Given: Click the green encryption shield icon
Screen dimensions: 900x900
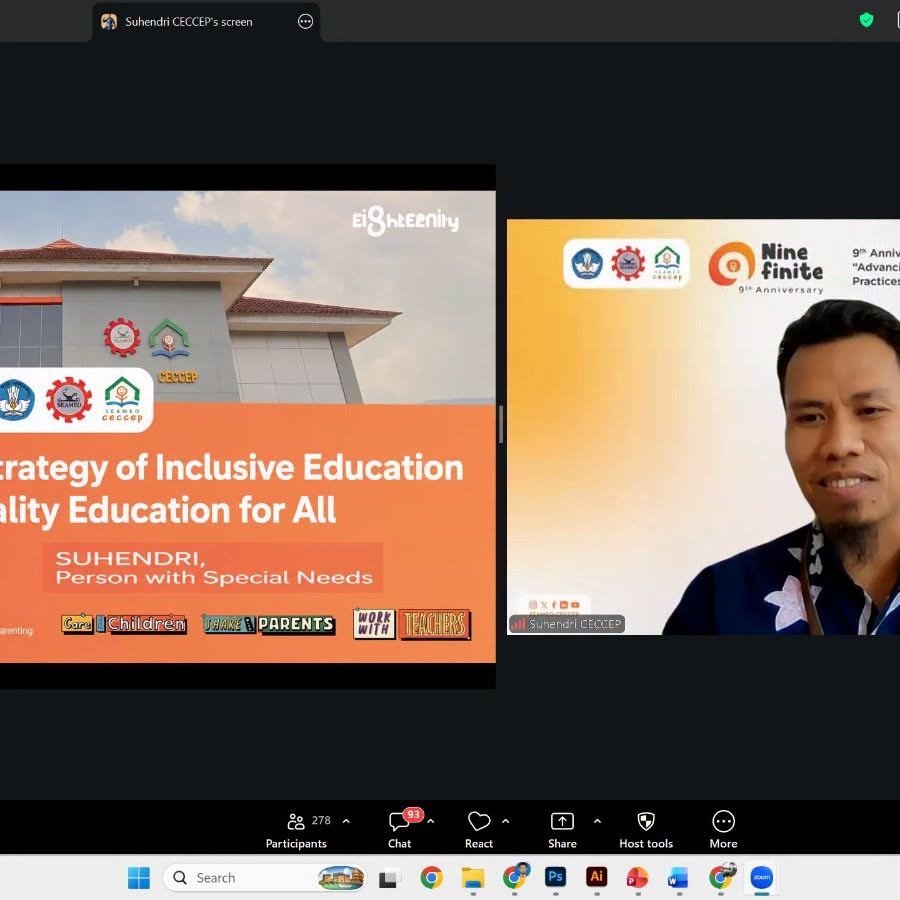Looking at the screenshot, I should [x=866, y=20].
